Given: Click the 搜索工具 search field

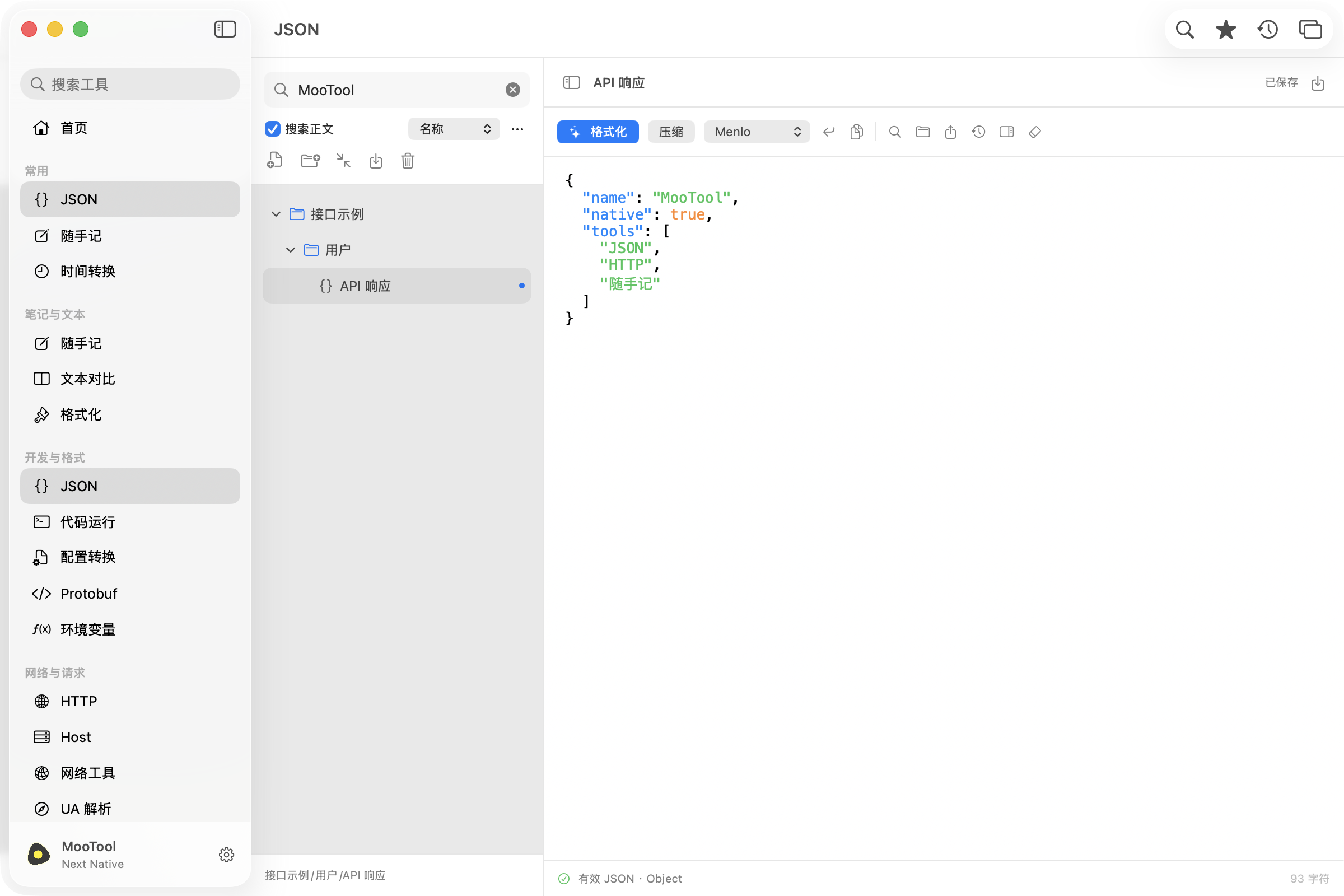Looking at the screenshot, I should 130,85.
